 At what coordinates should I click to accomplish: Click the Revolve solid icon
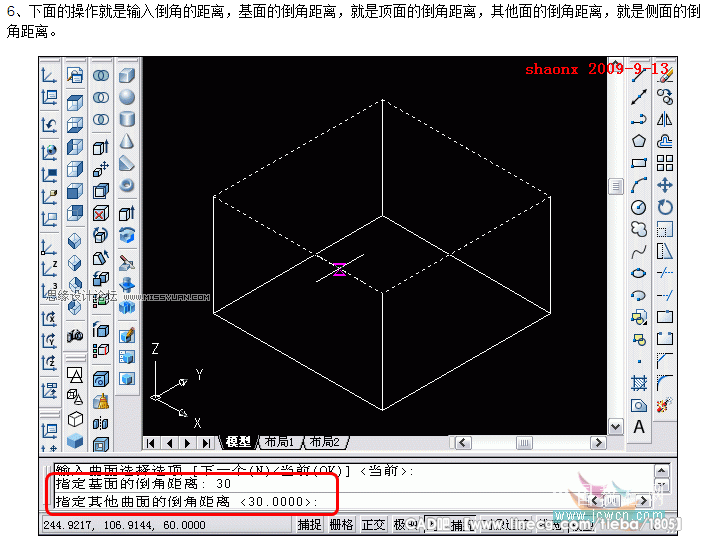point(127,235)
